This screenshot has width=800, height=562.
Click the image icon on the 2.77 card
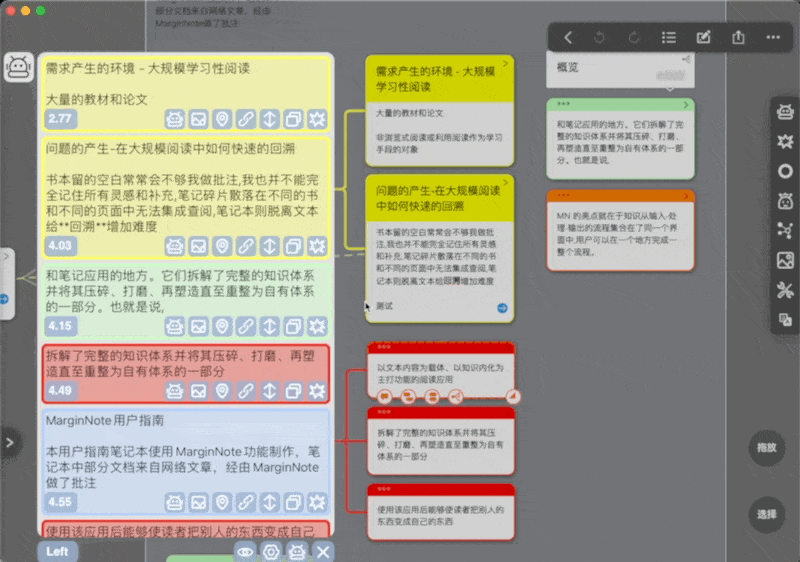pyautogui.click(x=198, y=119)
